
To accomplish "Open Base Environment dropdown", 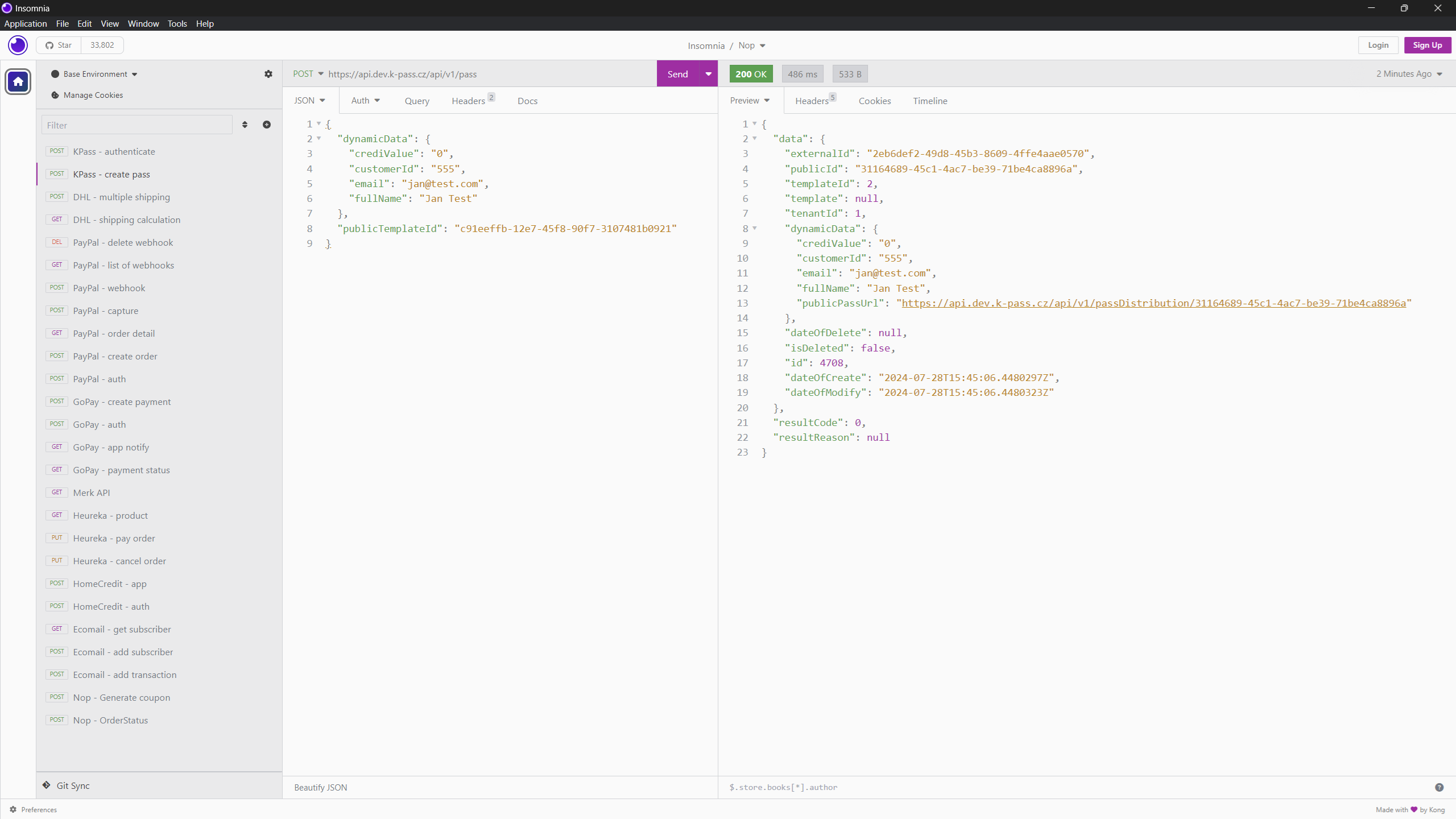I will point(100,74).
